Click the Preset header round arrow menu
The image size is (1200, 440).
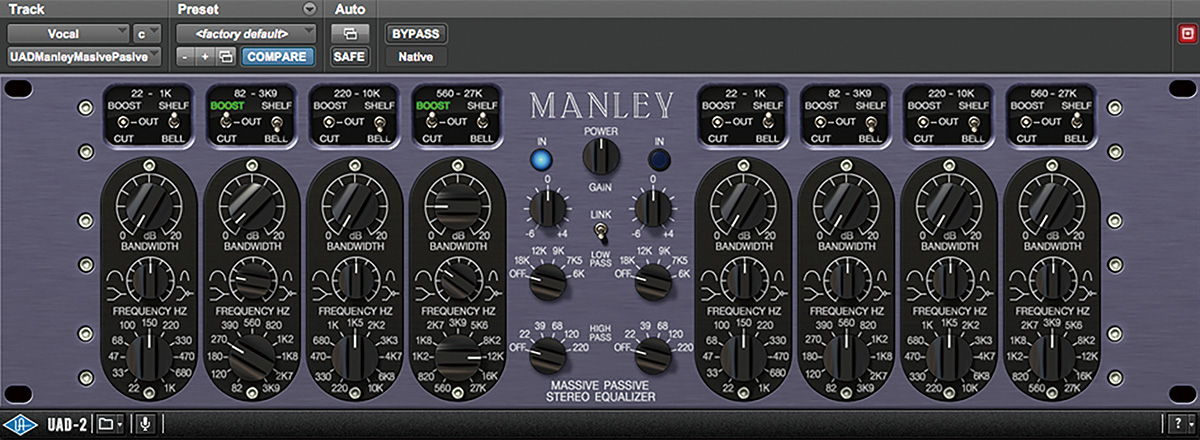[x=307, y=9]
